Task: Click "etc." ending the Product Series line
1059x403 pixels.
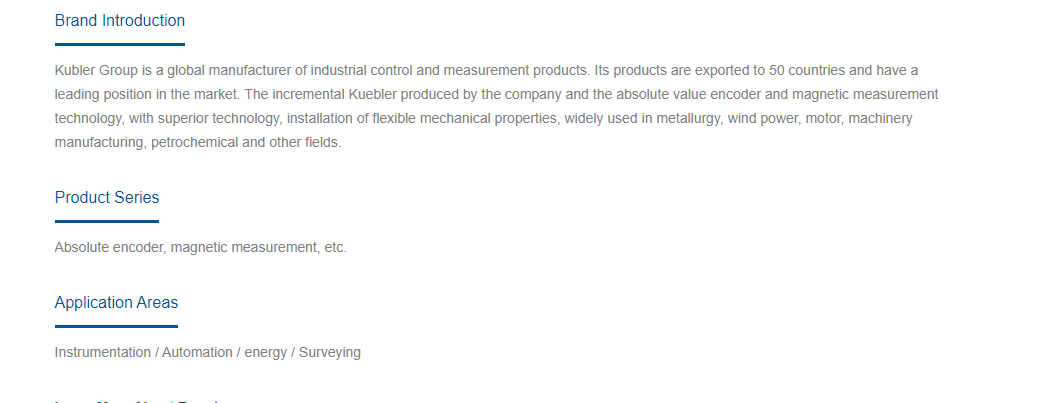Action: pyautogui.click(x=336, y=247)
